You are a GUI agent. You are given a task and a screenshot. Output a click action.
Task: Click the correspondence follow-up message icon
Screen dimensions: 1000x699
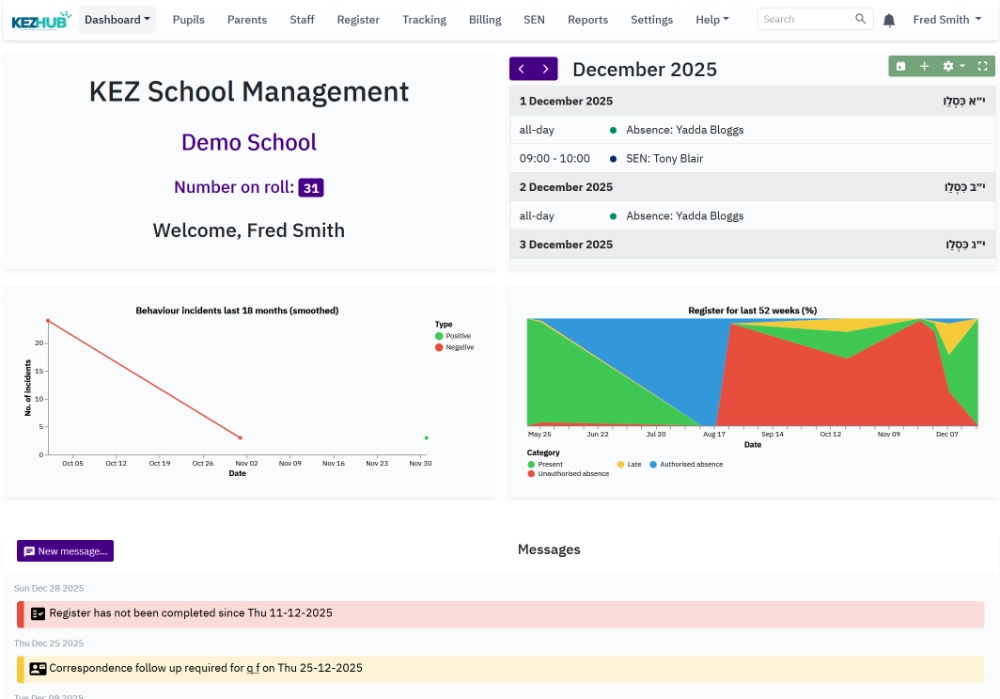34,667
